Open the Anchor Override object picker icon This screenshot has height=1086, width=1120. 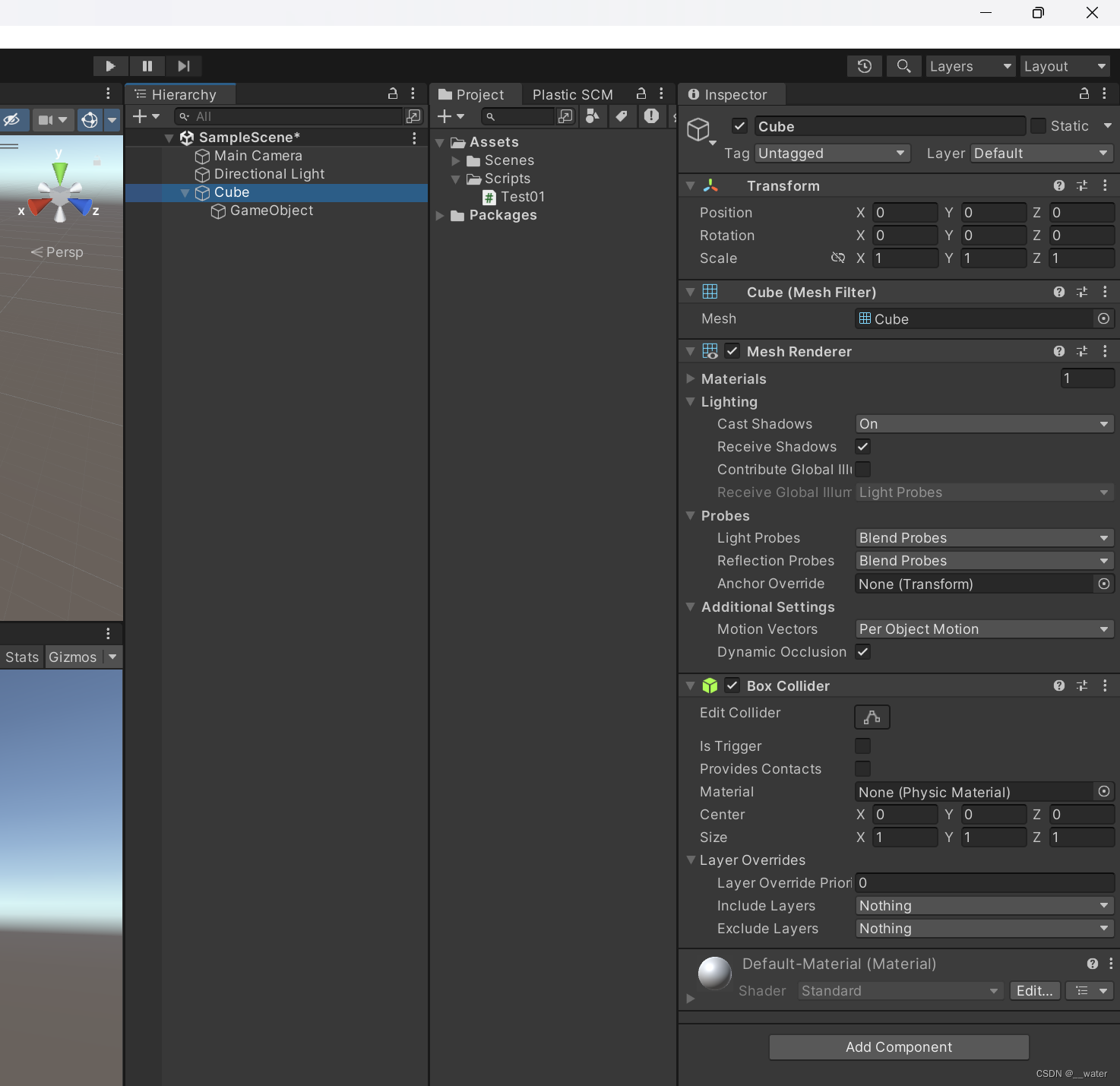tap(1103, 584)
